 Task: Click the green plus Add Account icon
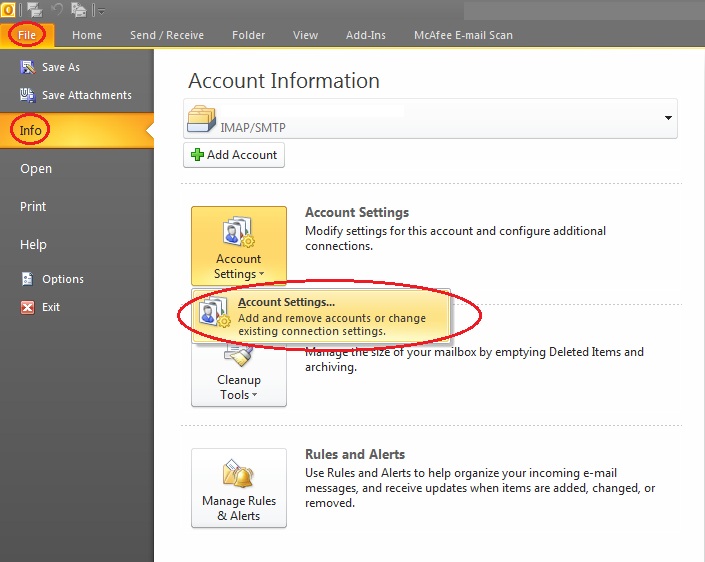(x=197, y=155)
